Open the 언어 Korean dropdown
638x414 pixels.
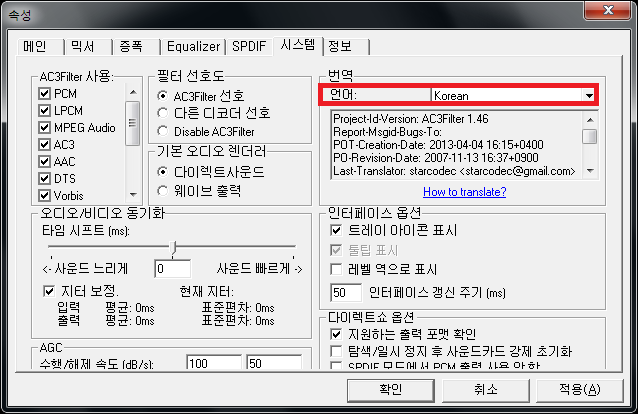tap(513, 96)
